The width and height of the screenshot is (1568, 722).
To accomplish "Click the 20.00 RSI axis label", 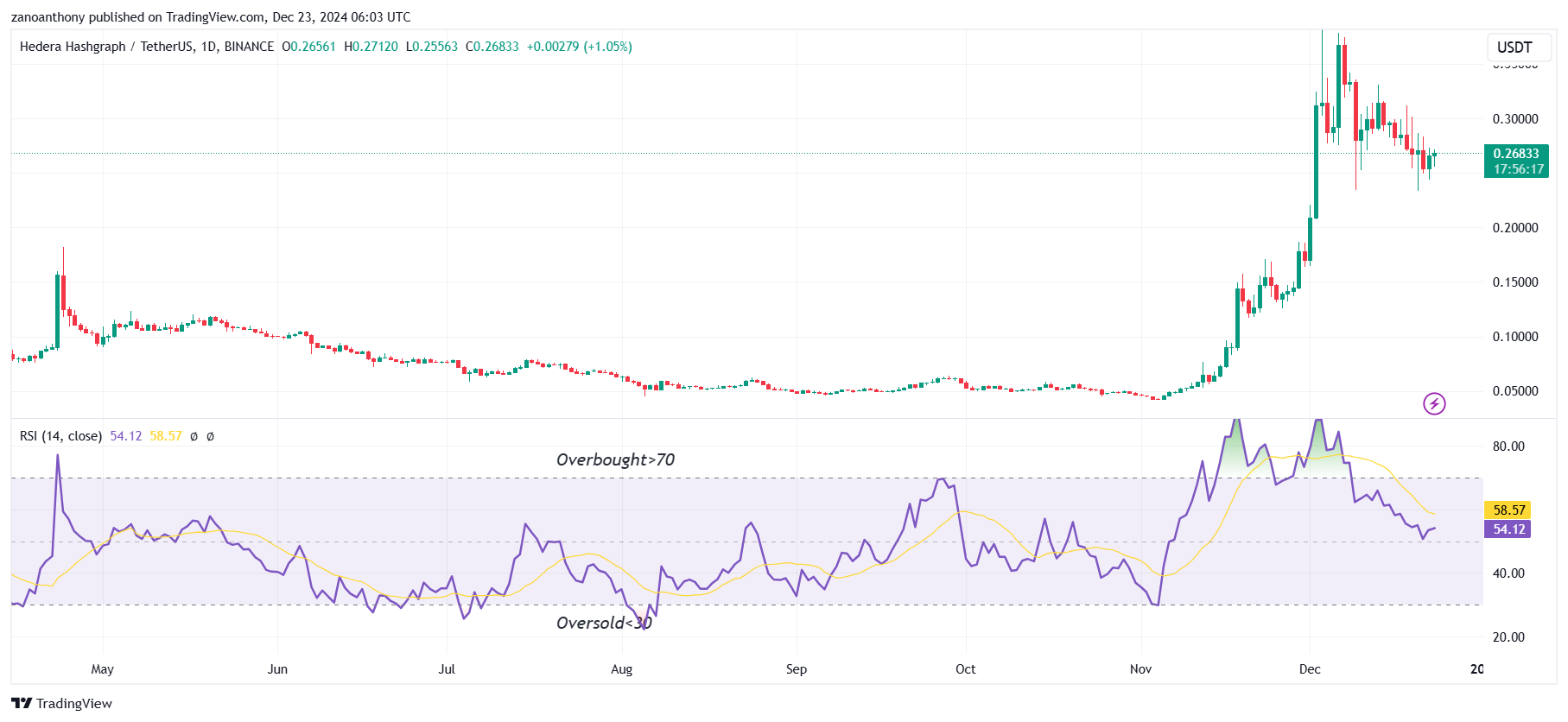I will [x=1508, y=637].
